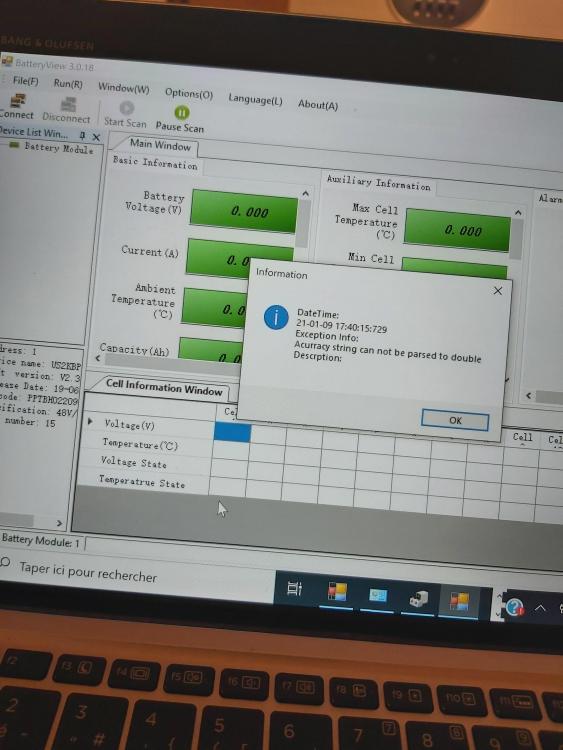563x750 pixels.
Task: Open Task View on the taskbar
Action: point(294,588)
